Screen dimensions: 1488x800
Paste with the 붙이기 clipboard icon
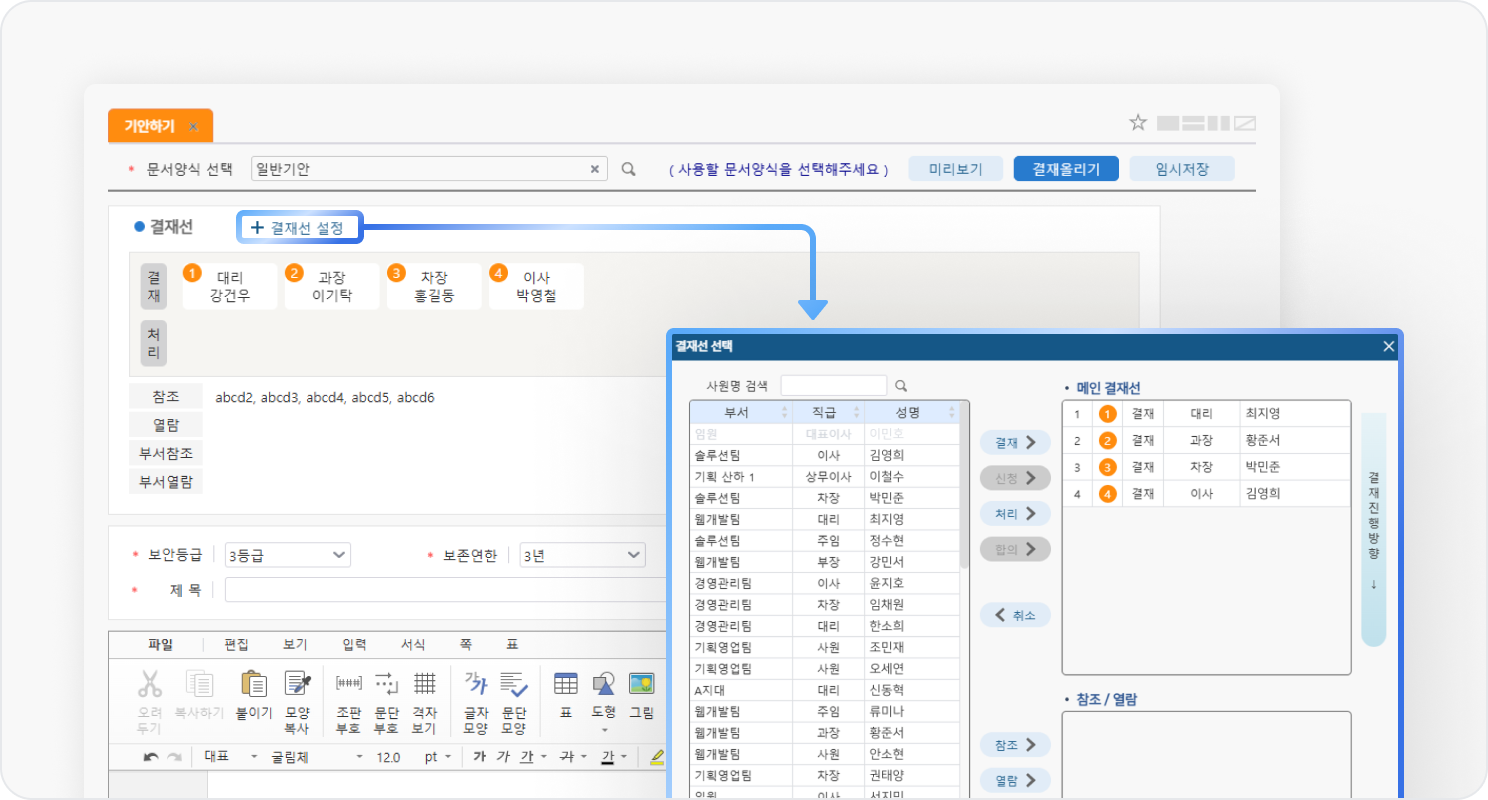coord(254,684)
